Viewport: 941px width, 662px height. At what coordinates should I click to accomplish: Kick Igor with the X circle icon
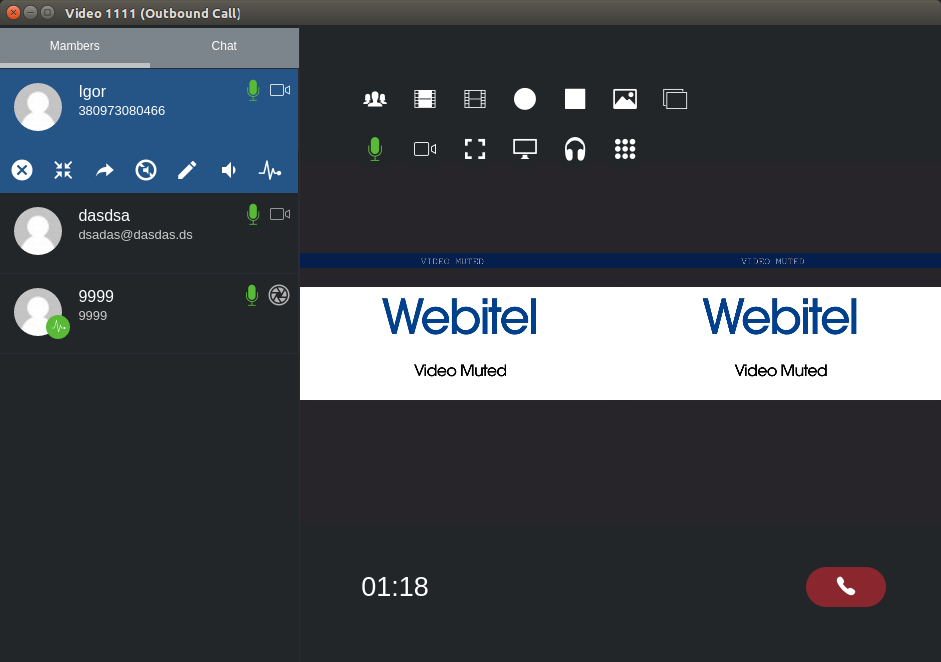point(22,170)
